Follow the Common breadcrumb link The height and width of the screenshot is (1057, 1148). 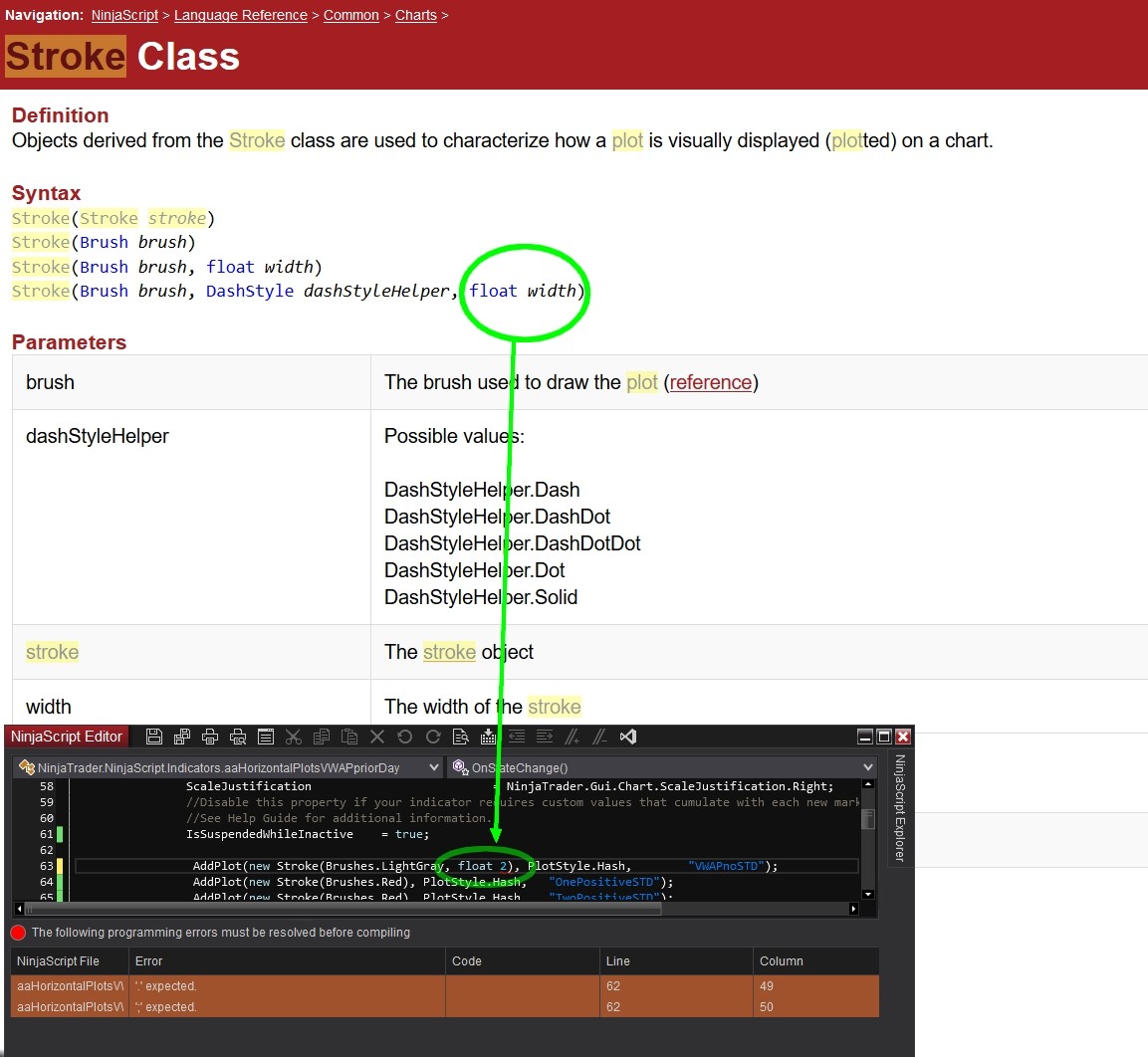[351, 15]
